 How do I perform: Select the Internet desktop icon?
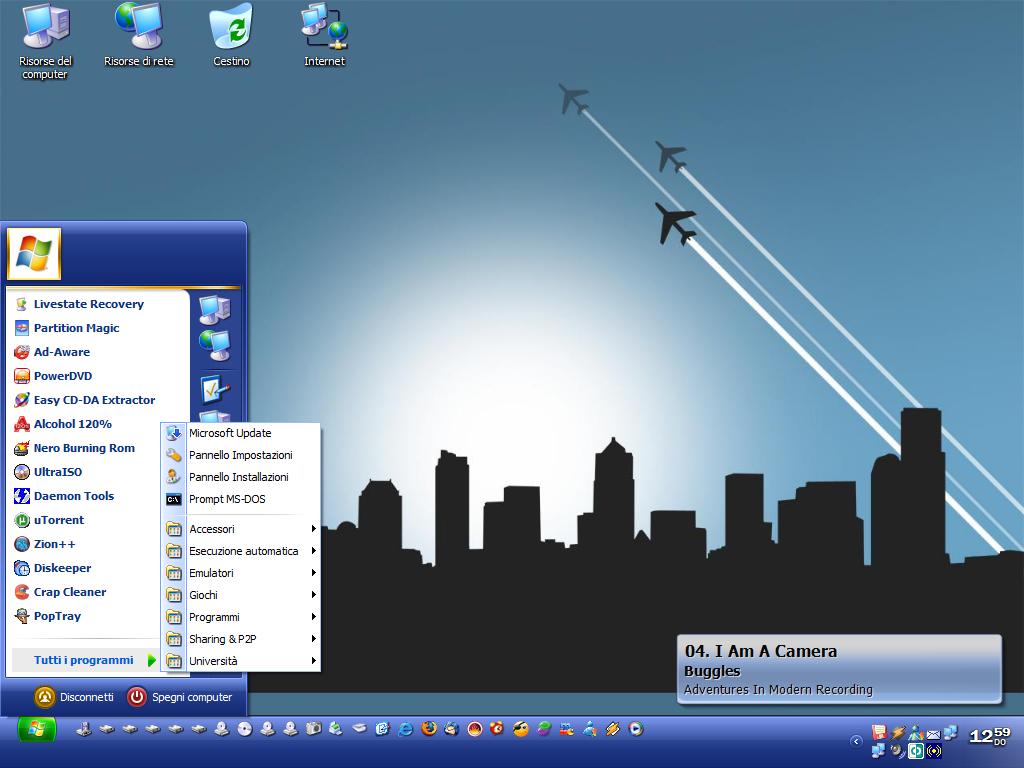[325, 36]
